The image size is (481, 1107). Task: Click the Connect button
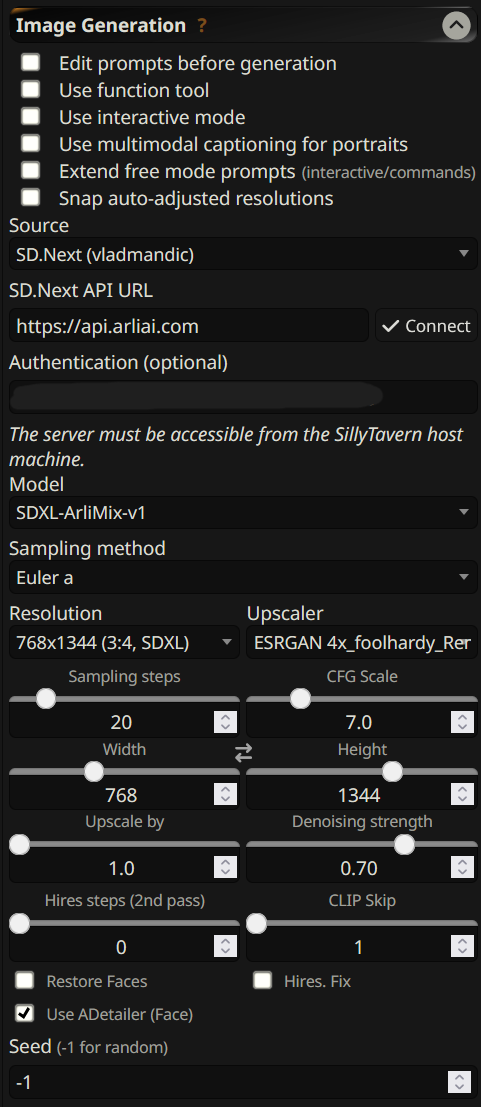(426, 325)
